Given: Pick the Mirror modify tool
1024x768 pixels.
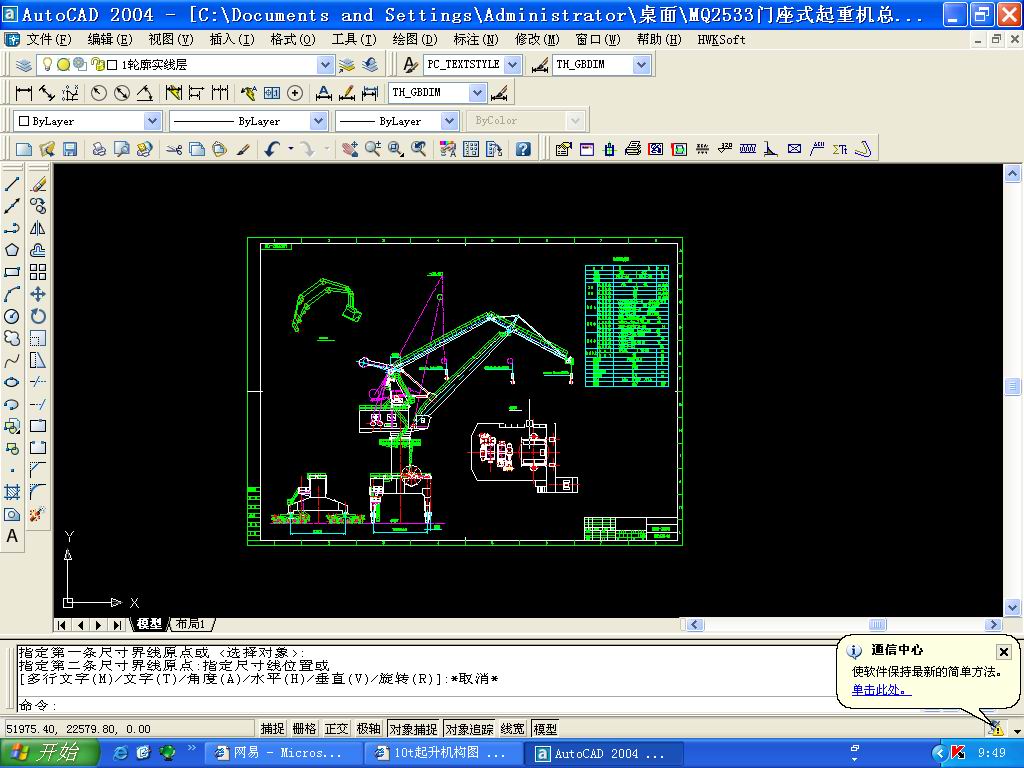Looking at the screenshot, I should coord(38,228).
